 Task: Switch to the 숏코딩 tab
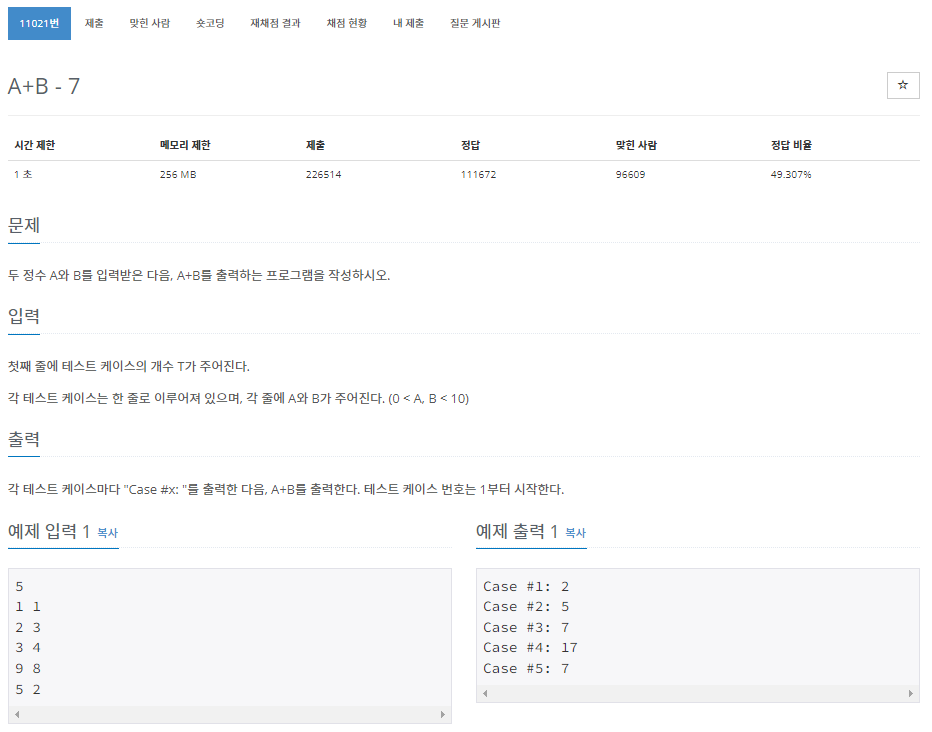coord(210,24)
